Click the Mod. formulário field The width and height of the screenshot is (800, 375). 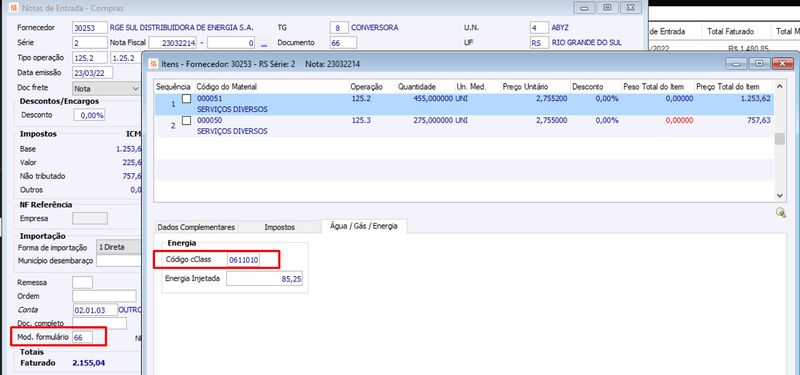[83, 337]
